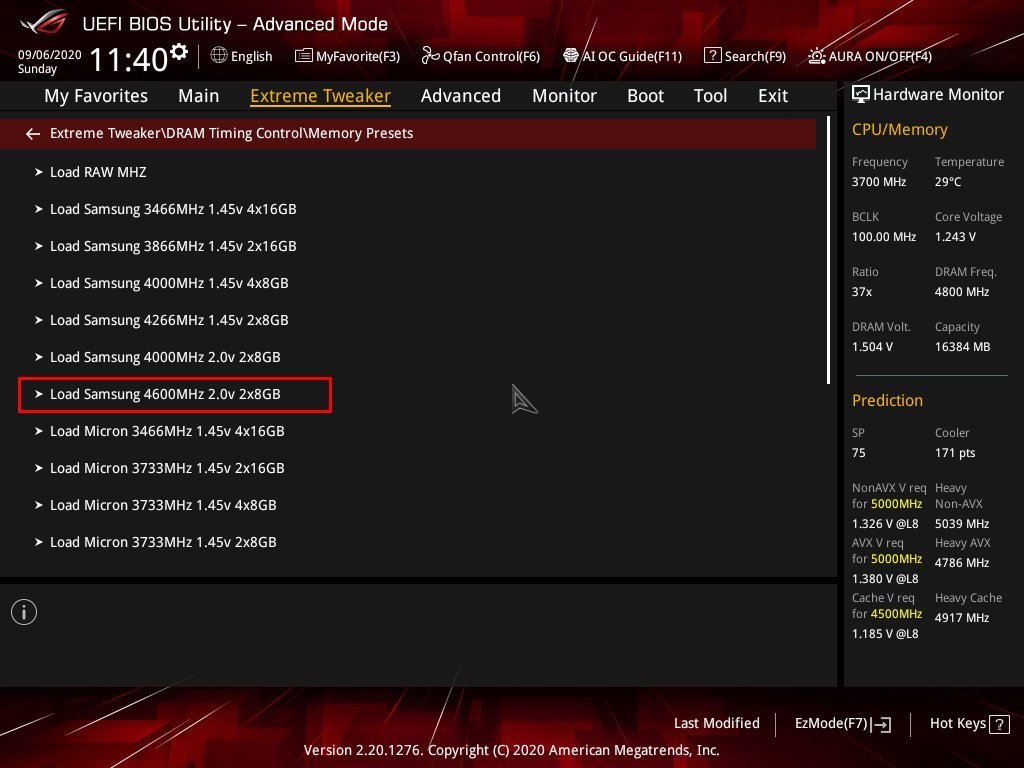The height and width of the screenshot is (768, 1024).
Task: Click the ROG logo icon
Action: [44, 23]
